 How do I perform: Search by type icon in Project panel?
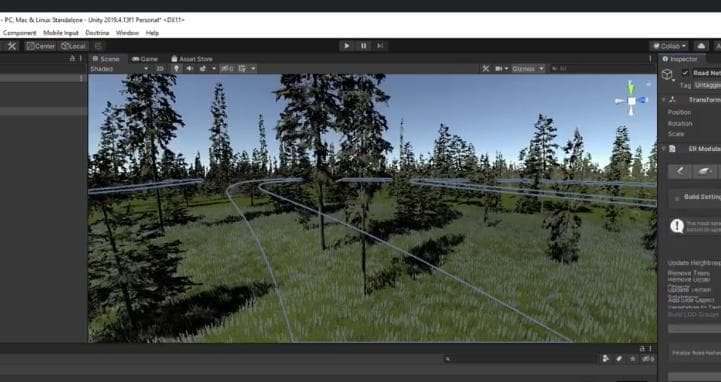[x=606, y=359]
